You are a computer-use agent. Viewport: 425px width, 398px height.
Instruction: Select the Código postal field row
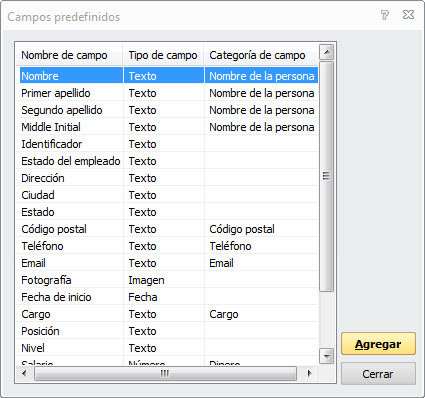(167, 229)
